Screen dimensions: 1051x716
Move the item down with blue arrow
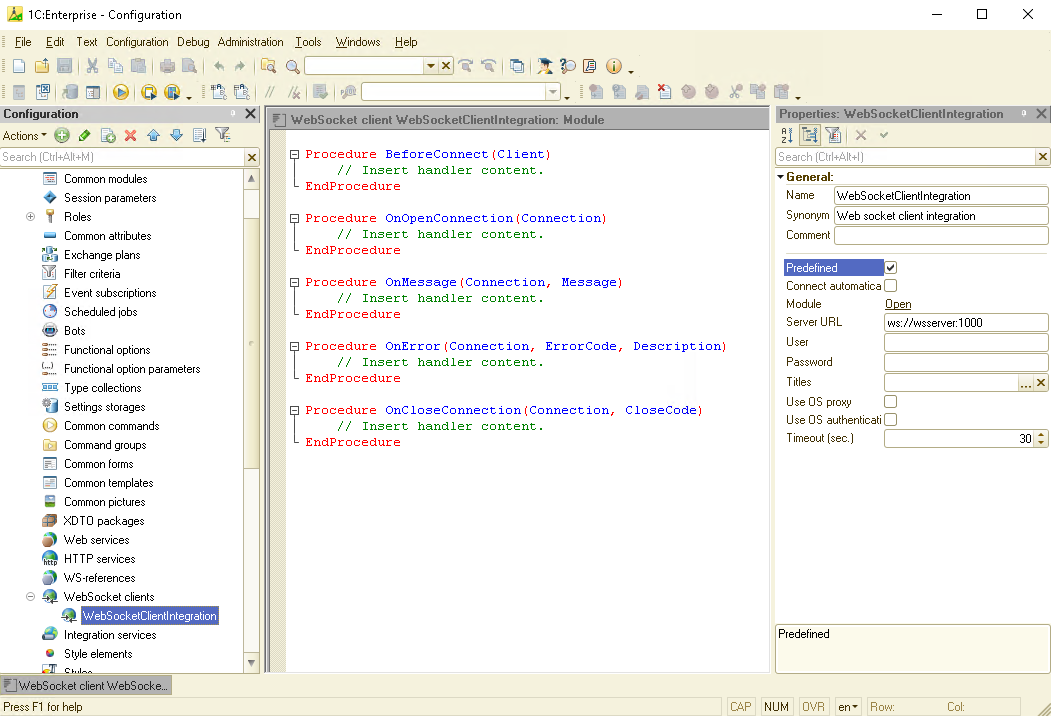point(176,135)
